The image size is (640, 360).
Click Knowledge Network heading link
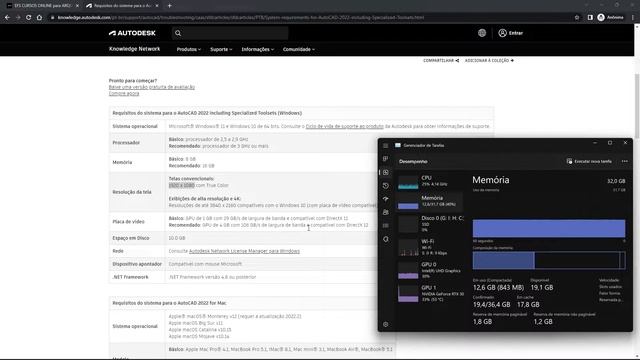pos(134,49)
